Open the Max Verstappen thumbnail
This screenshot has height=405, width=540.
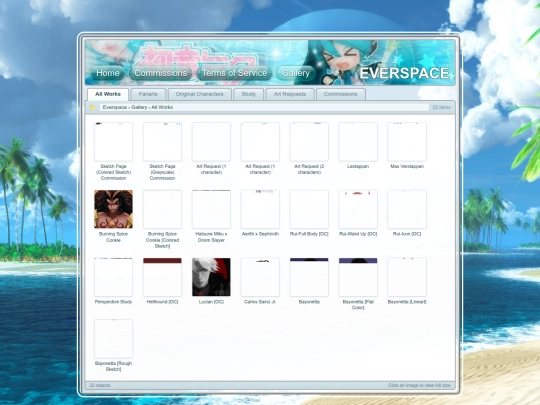point(407,142)
